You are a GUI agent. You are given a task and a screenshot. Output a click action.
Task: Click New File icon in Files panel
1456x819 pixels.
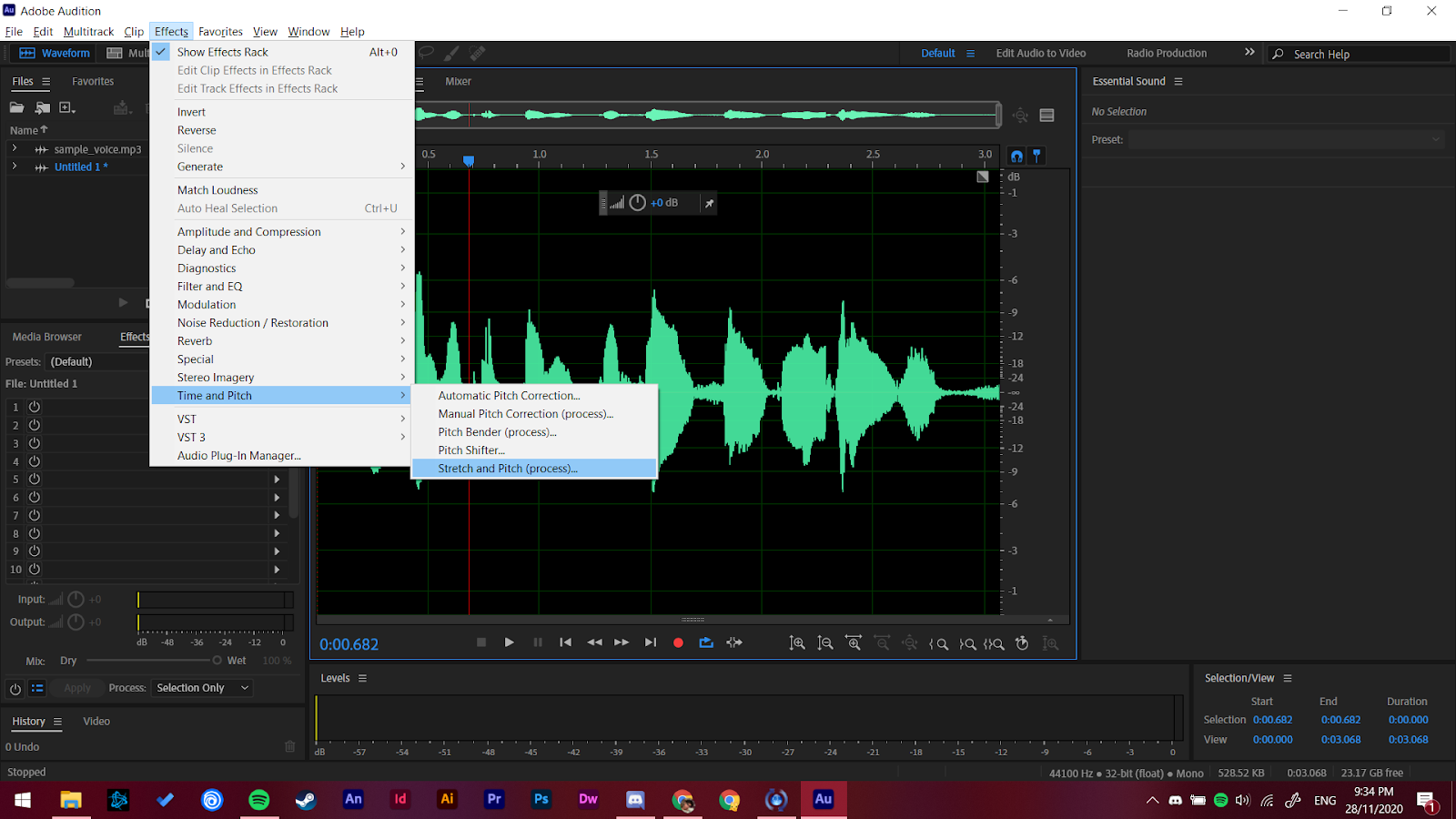tap(67, 107)
